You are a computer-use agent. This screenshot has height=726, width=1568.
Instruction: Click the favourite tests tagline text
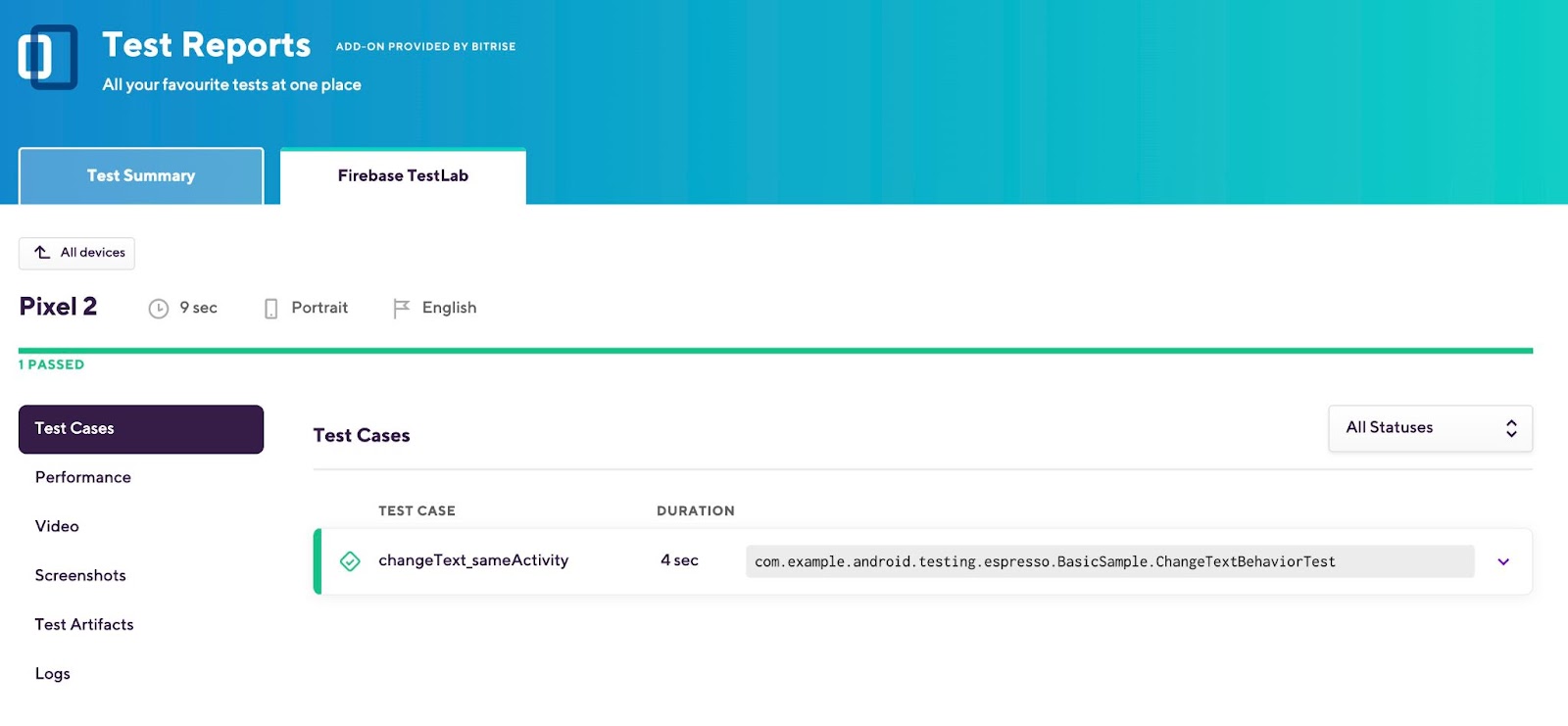click(232, 85)
